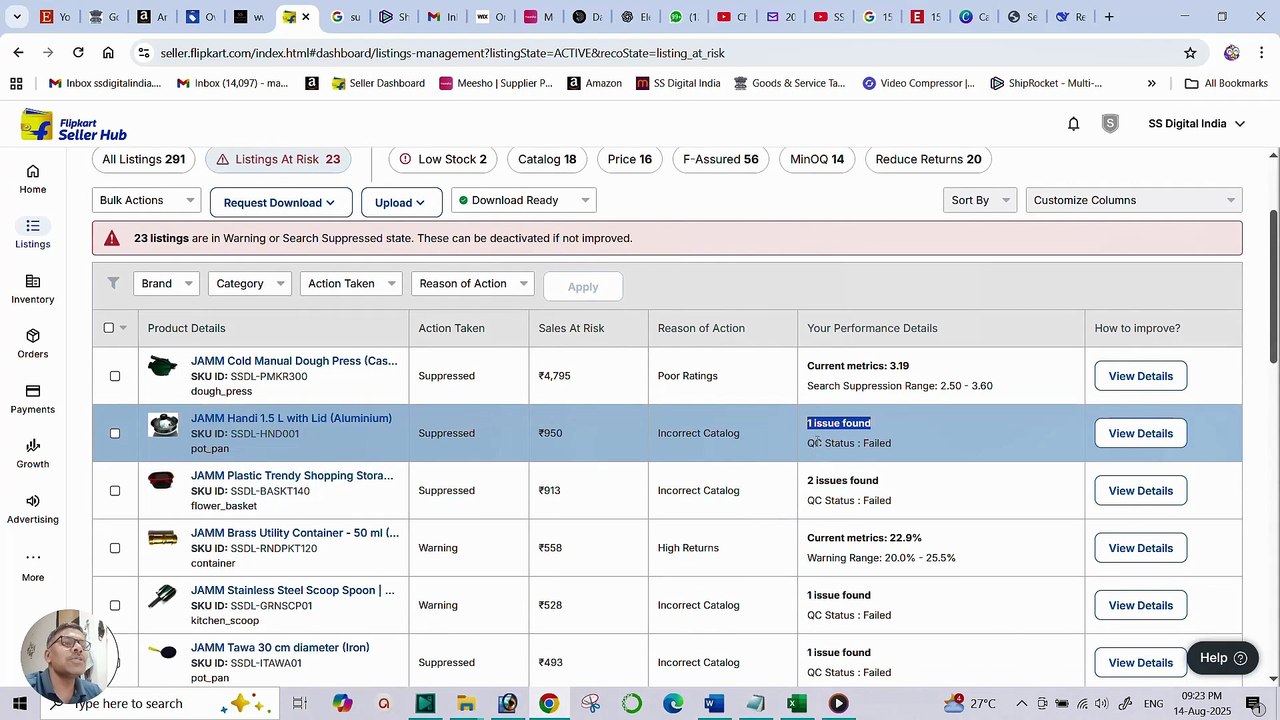This screenshot has width=1280, height=720.
Task: Open the Action Taken filter dropdown
Action: [x=351, y=284]
